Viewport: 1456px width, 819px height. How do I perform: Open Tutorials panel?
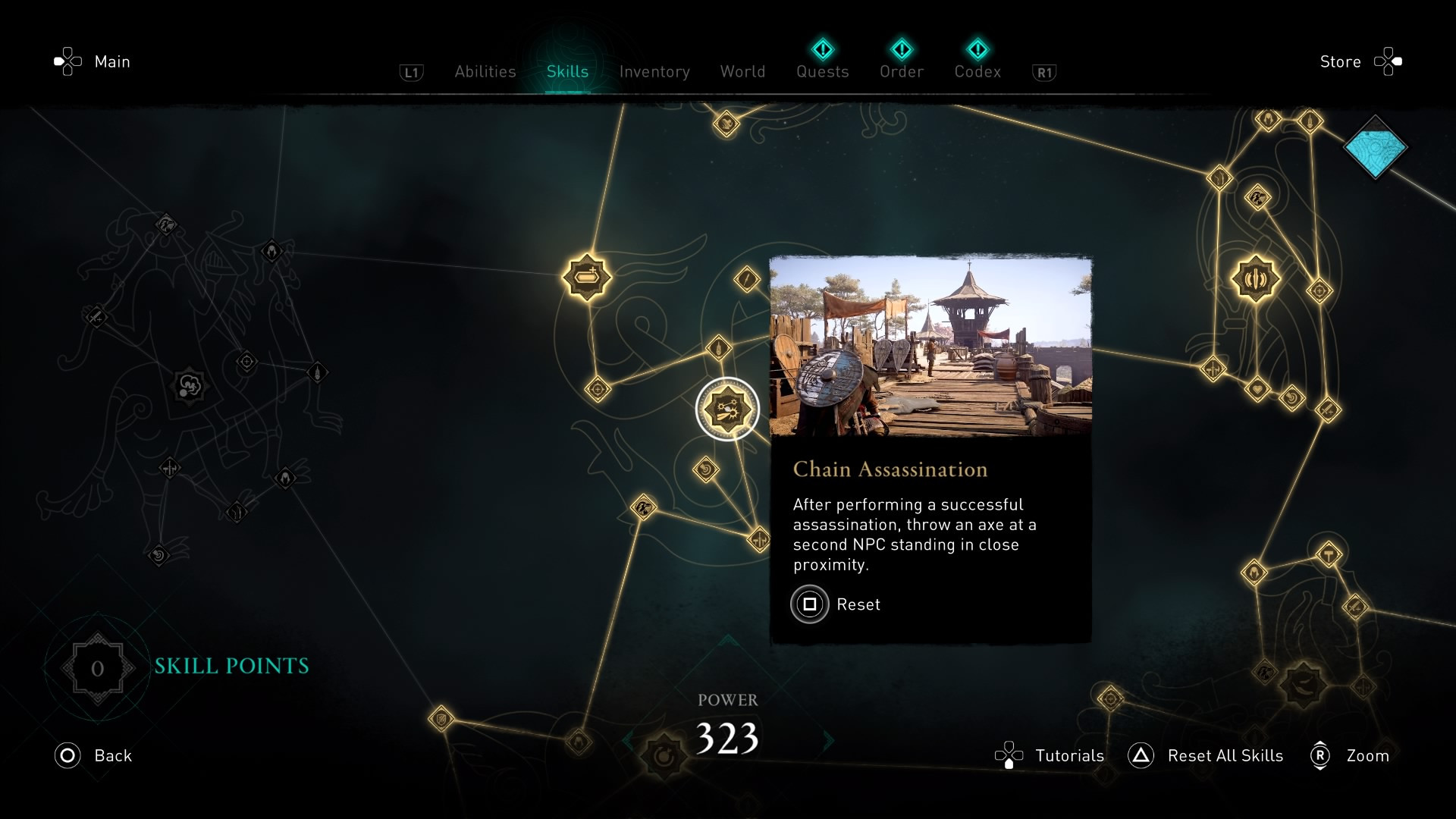(1052, 756)
